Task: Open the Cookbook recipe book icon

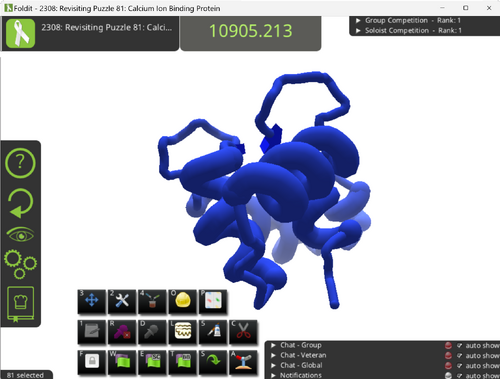Action: tap(20, 304)
